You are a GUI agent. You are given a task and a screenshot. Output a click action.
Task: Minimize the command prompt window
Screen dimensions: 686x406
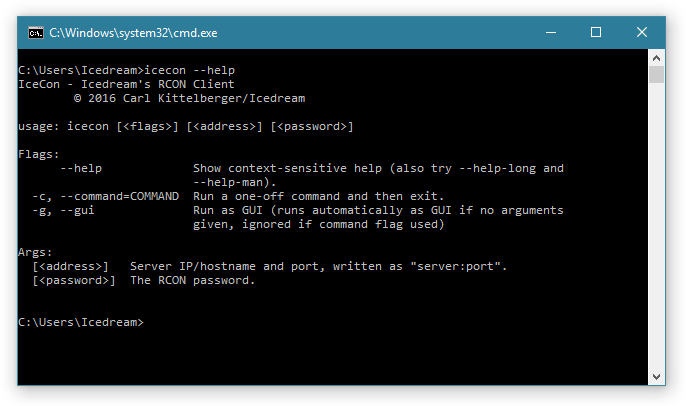pos(550,32)
